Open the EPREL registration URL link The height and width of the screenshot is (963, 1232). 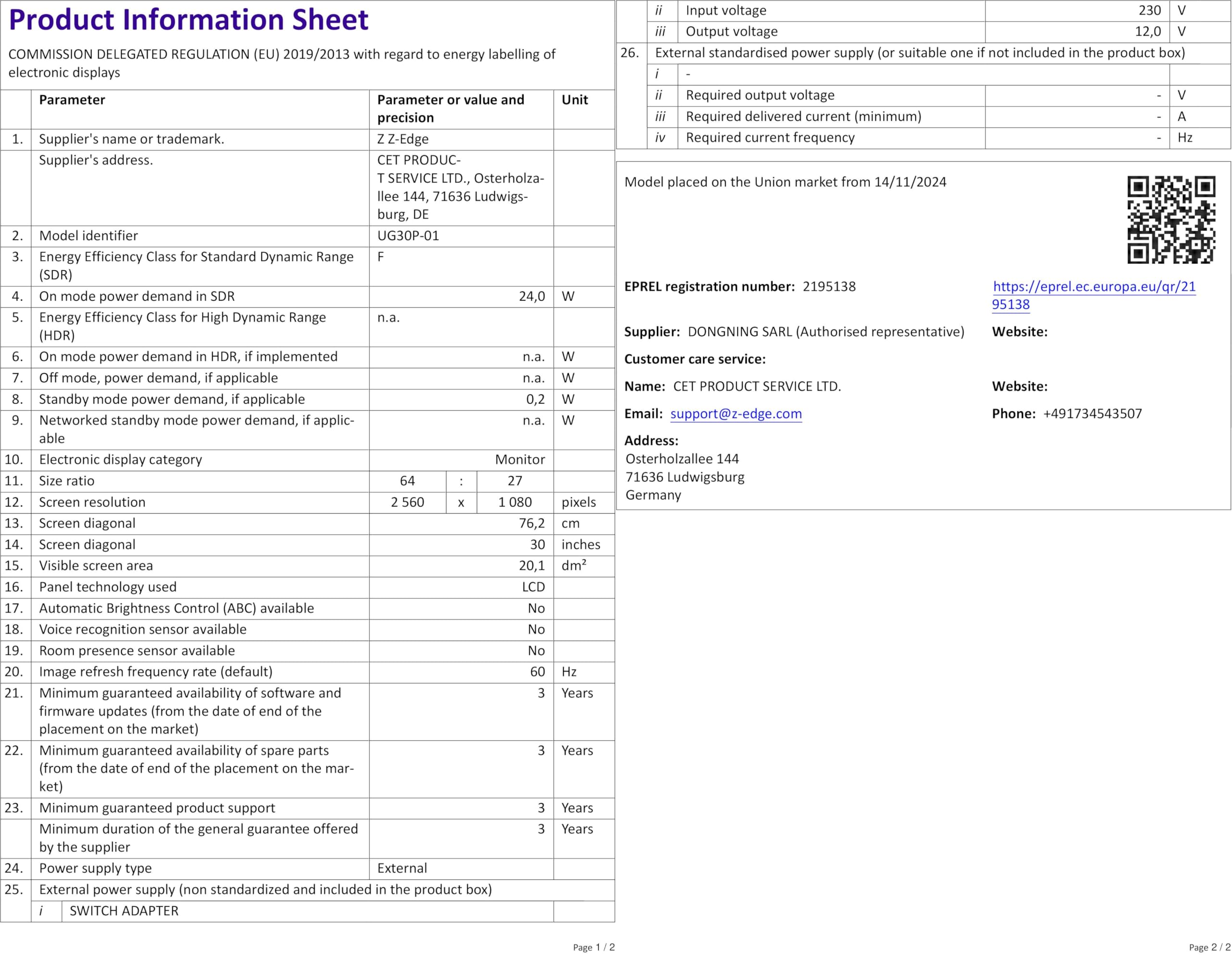point(1093,286)
